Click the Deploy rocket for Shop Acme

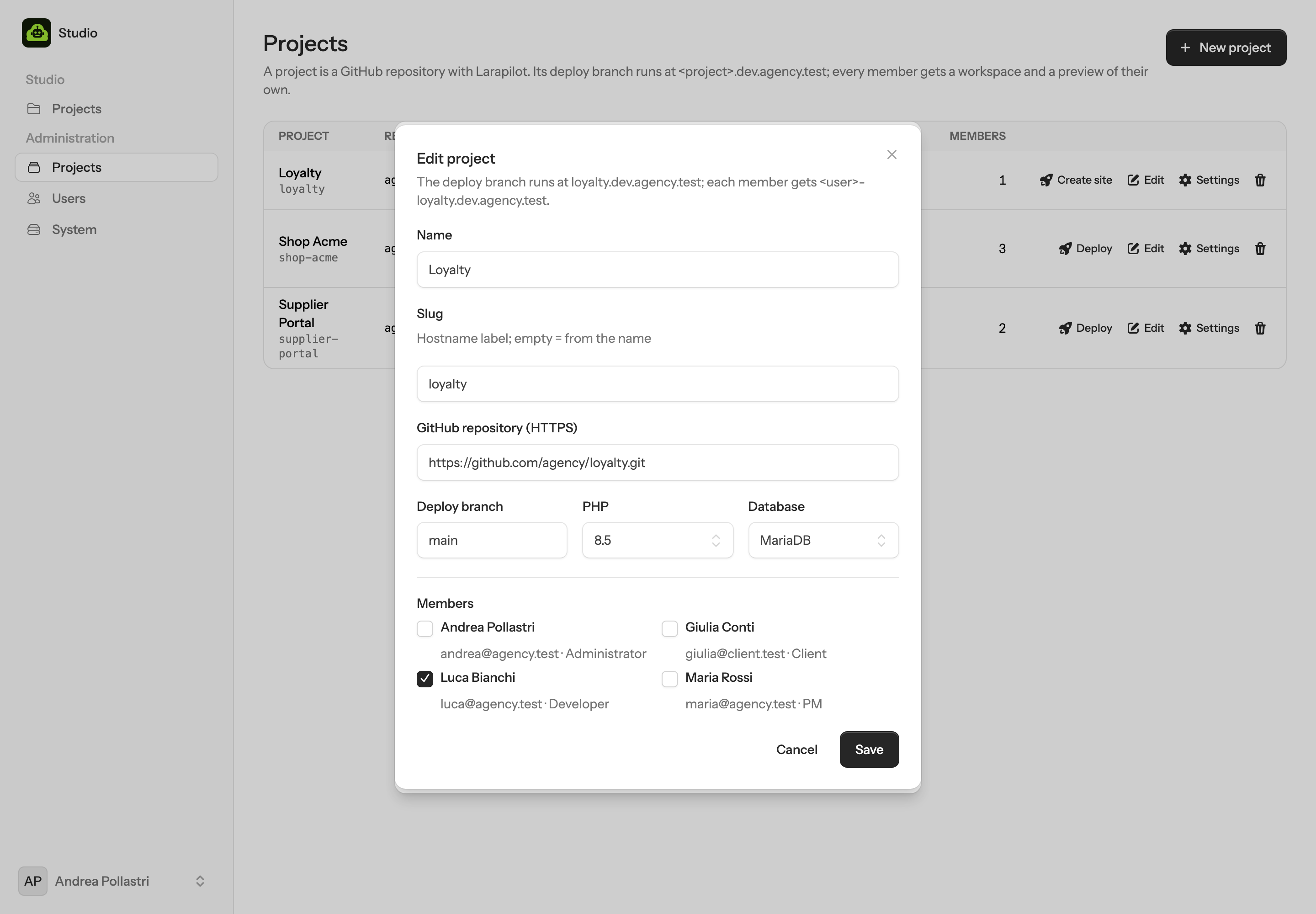point(1065,249)
